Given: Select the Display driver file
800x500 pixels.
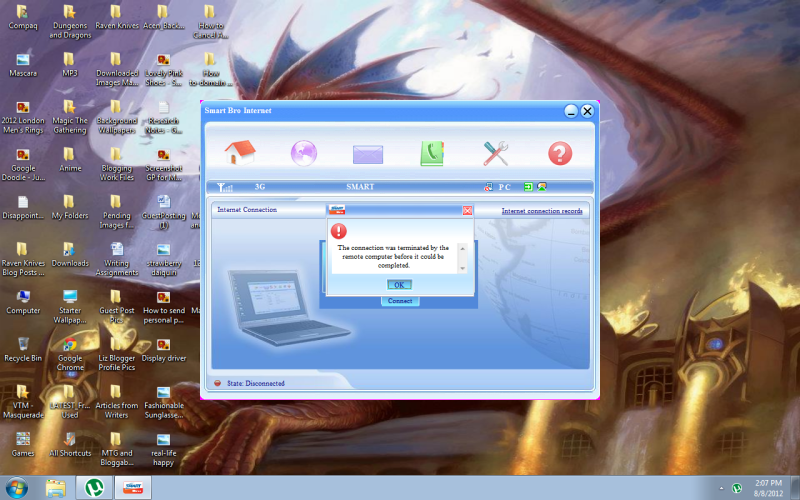Looking at the screenshot, I should pyautogui.click(x=164, y=349).
